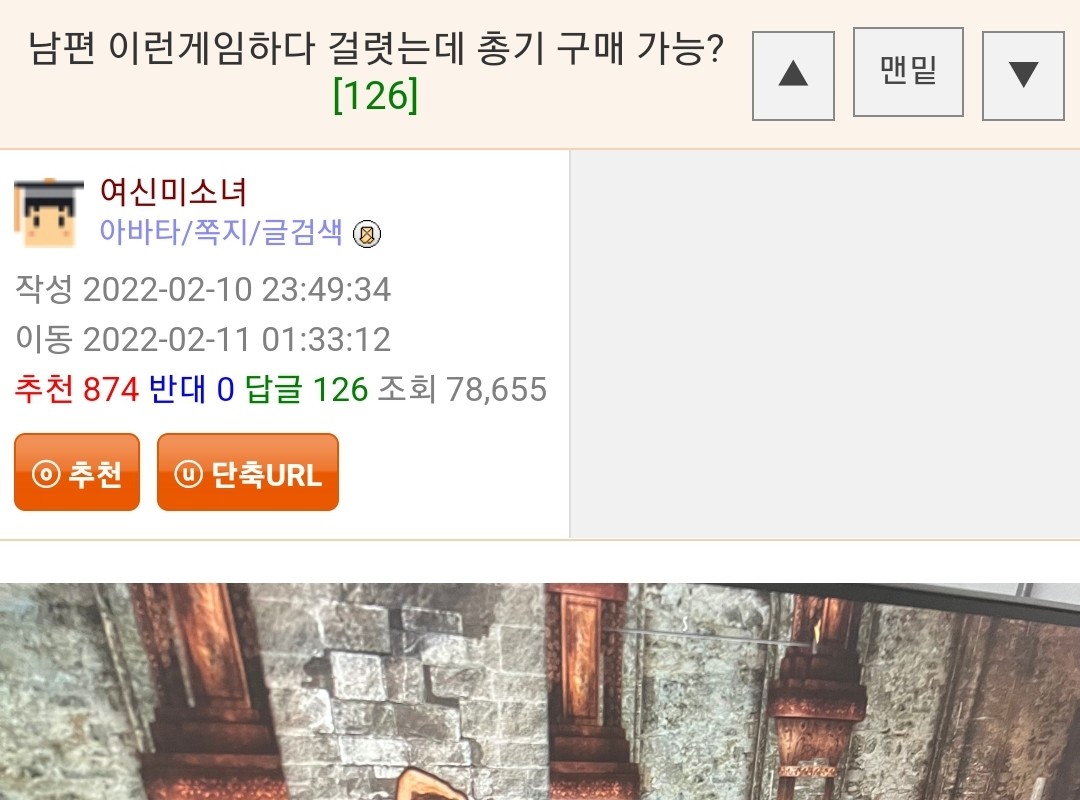
Task: Click the up arrow navigation button
Action: point(793,76)
